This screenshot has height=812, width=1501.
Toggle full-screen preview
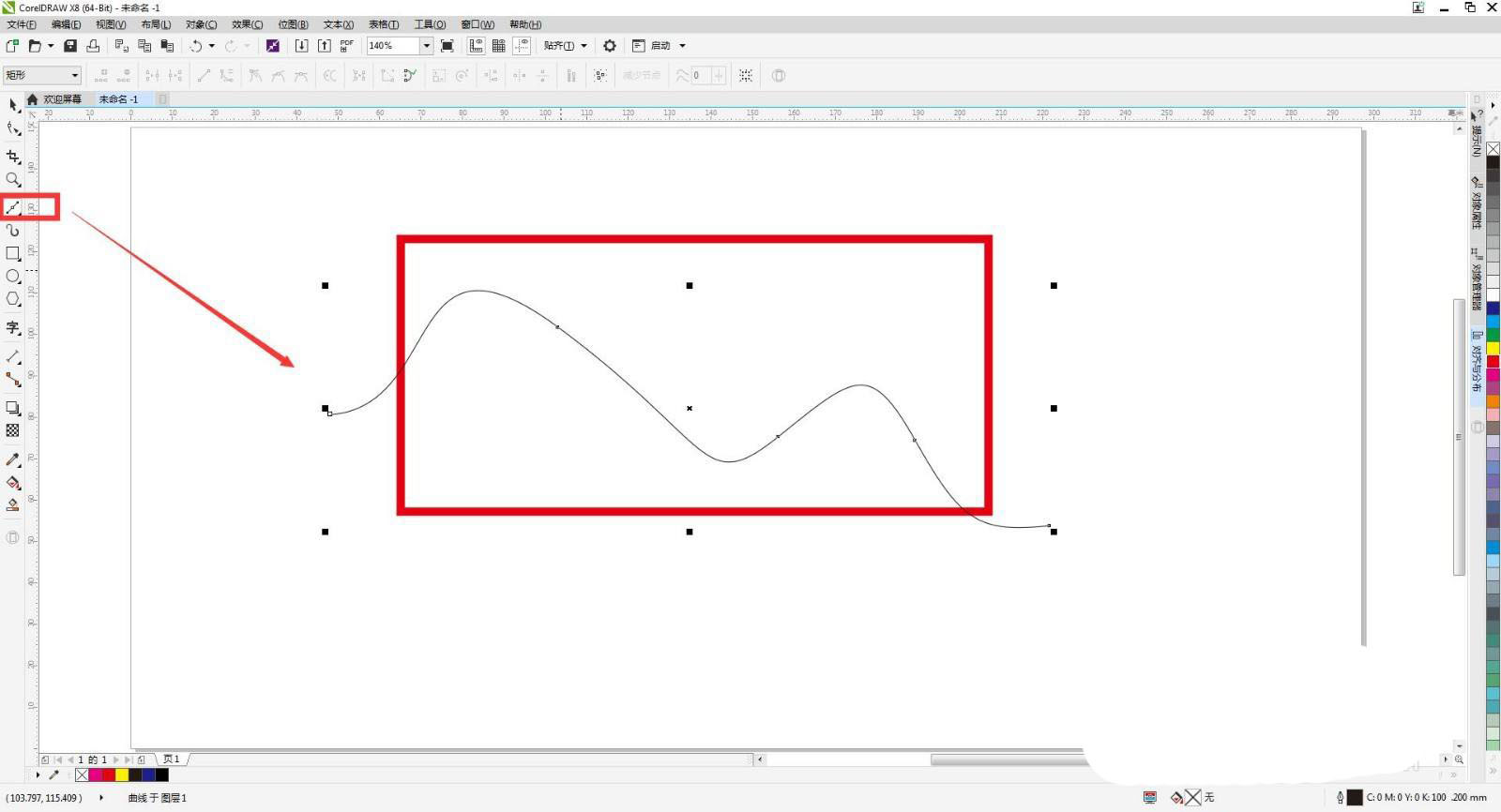click(447, 45)
